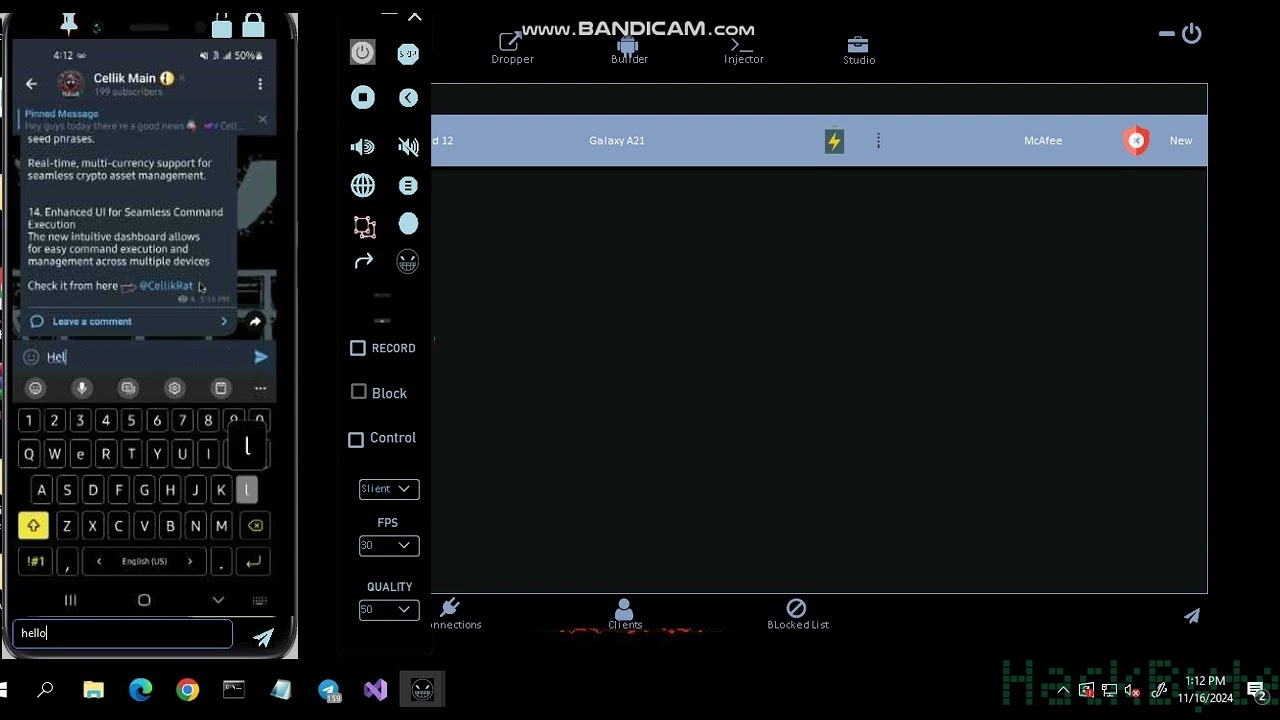
Task: Click the share arrow on the post
Action: 255,321
